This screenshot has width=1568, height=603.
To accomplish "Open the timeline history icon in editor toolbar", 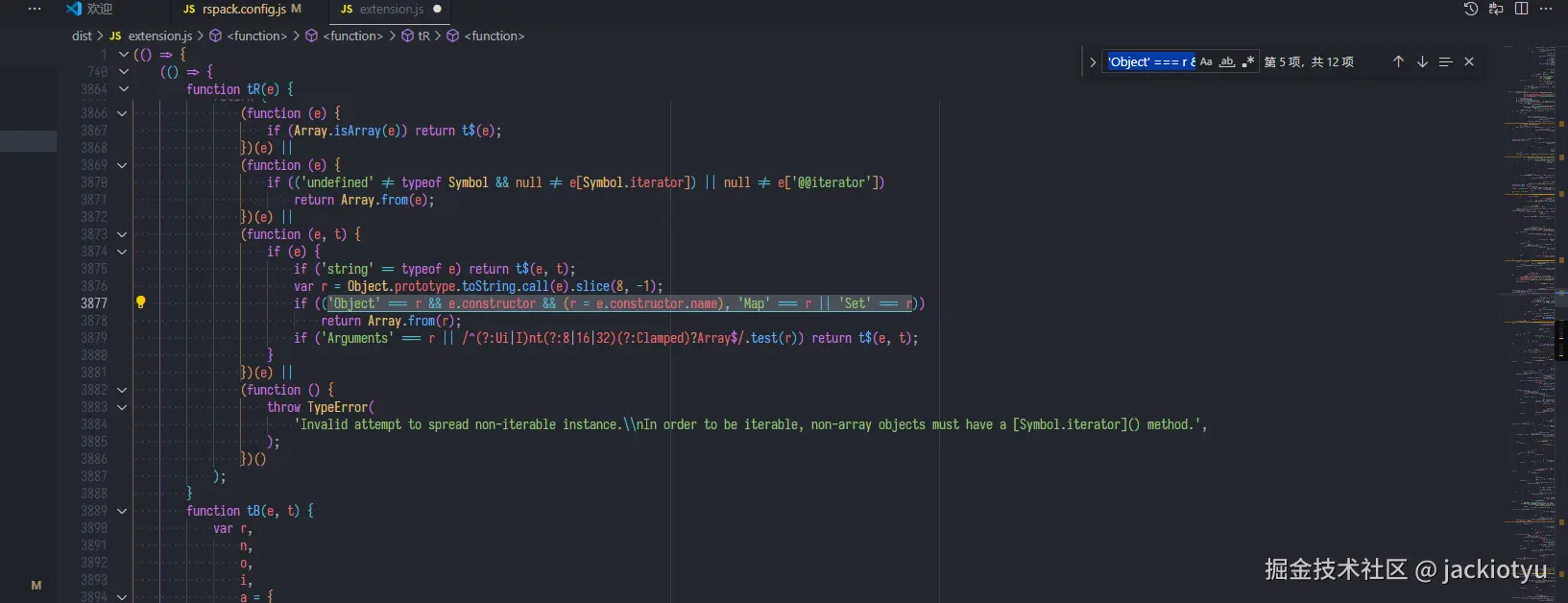I will pos(1470,9).
